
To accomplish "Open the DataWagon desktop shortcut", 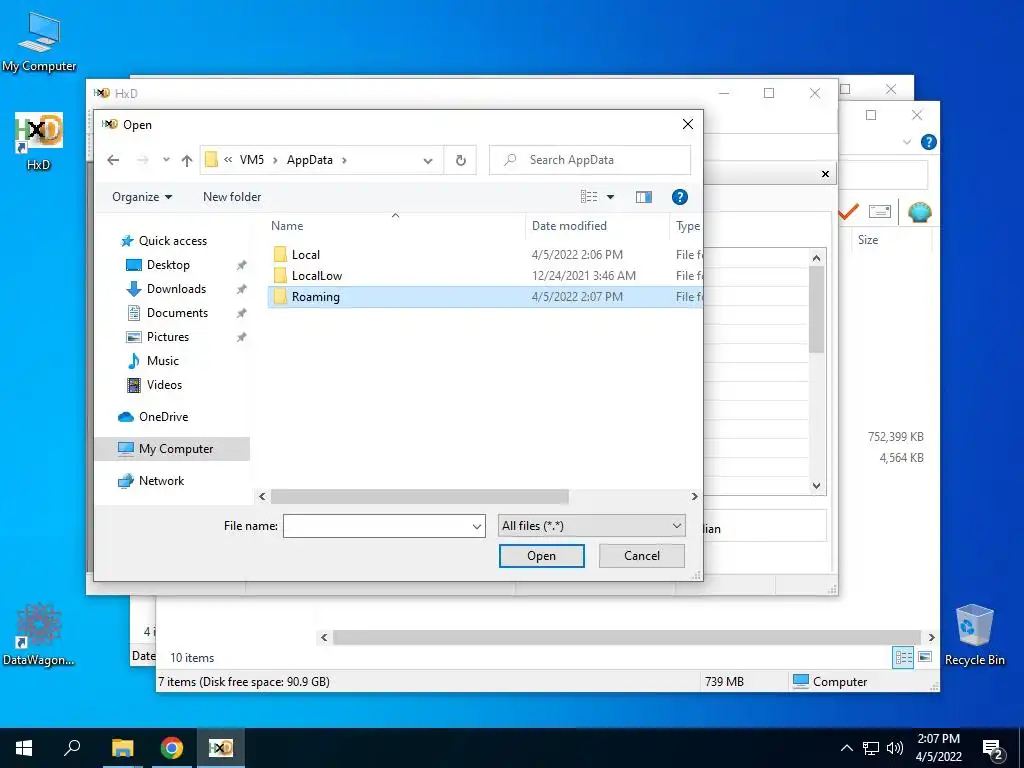I will pos(39,635).
